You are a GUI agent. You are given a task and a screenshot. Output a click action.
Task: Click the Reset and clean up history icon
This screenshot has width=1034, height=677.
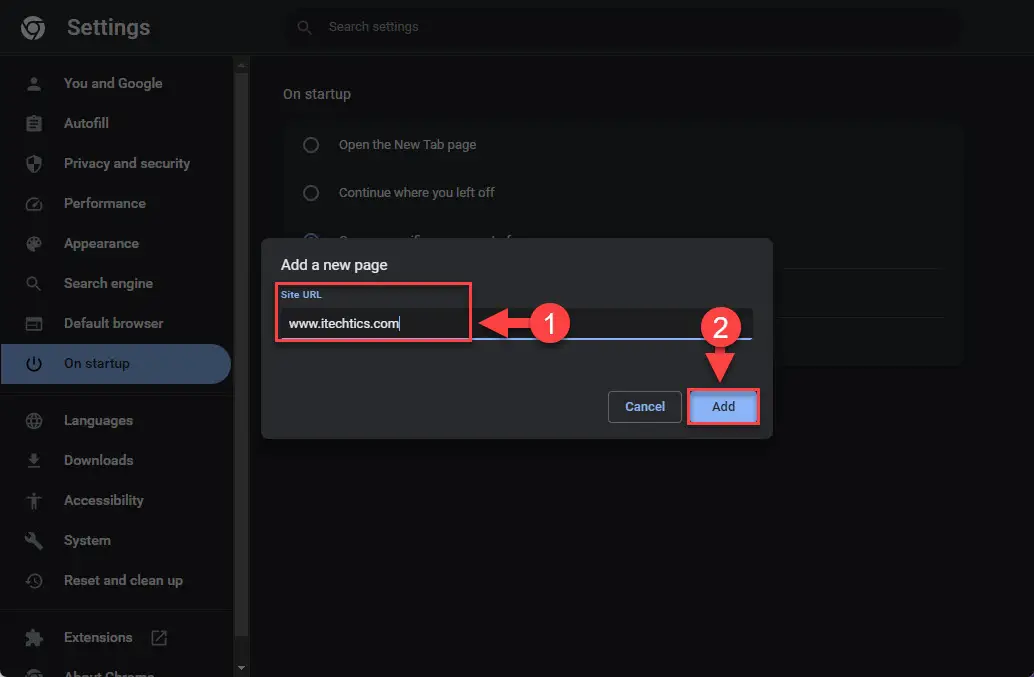[x=34, y=581]
